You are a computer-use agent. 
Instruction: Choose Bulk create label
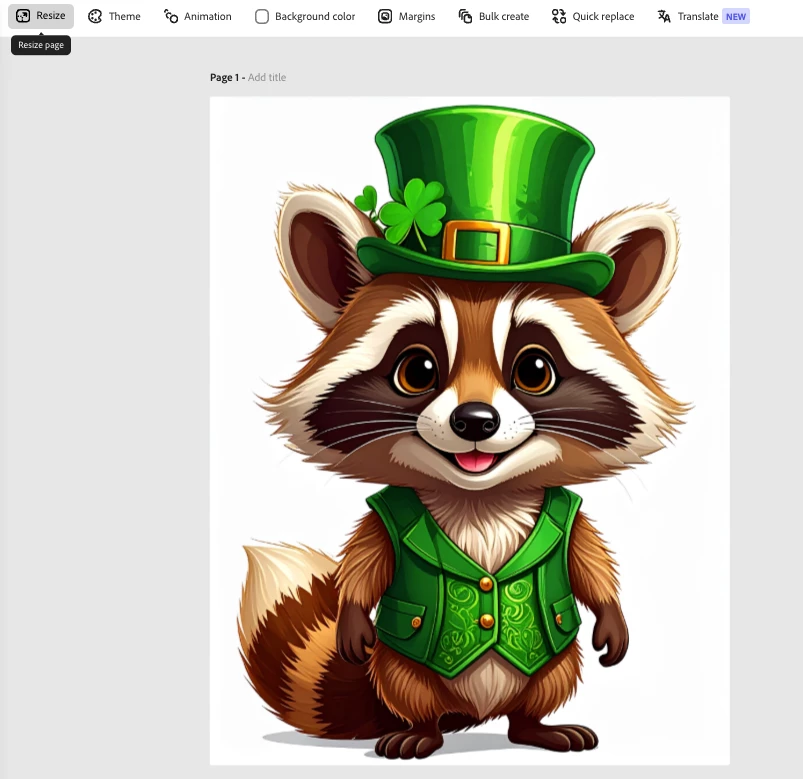coord(504,16)
